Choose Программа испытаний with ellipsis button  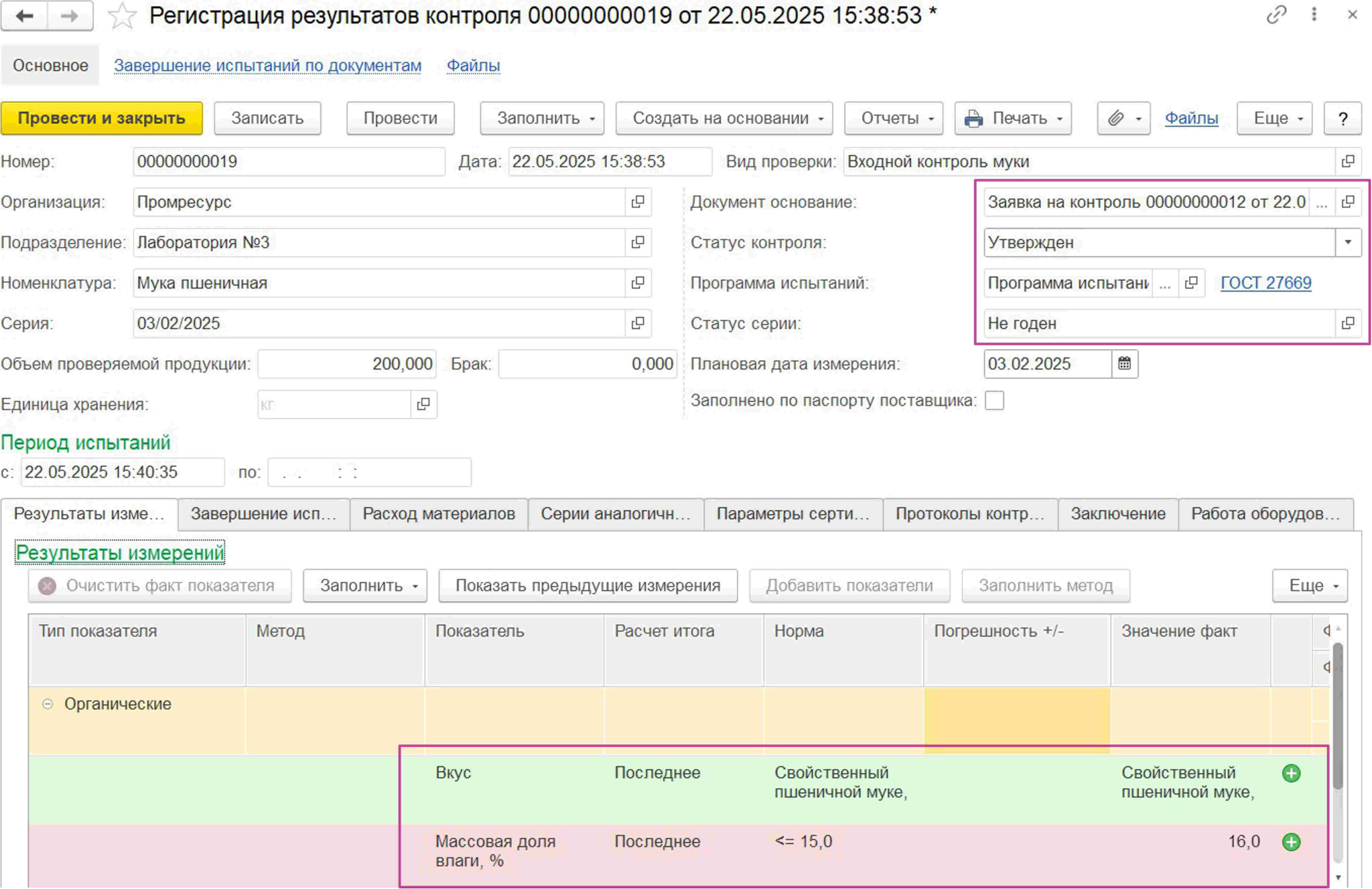pos(1165,283)
